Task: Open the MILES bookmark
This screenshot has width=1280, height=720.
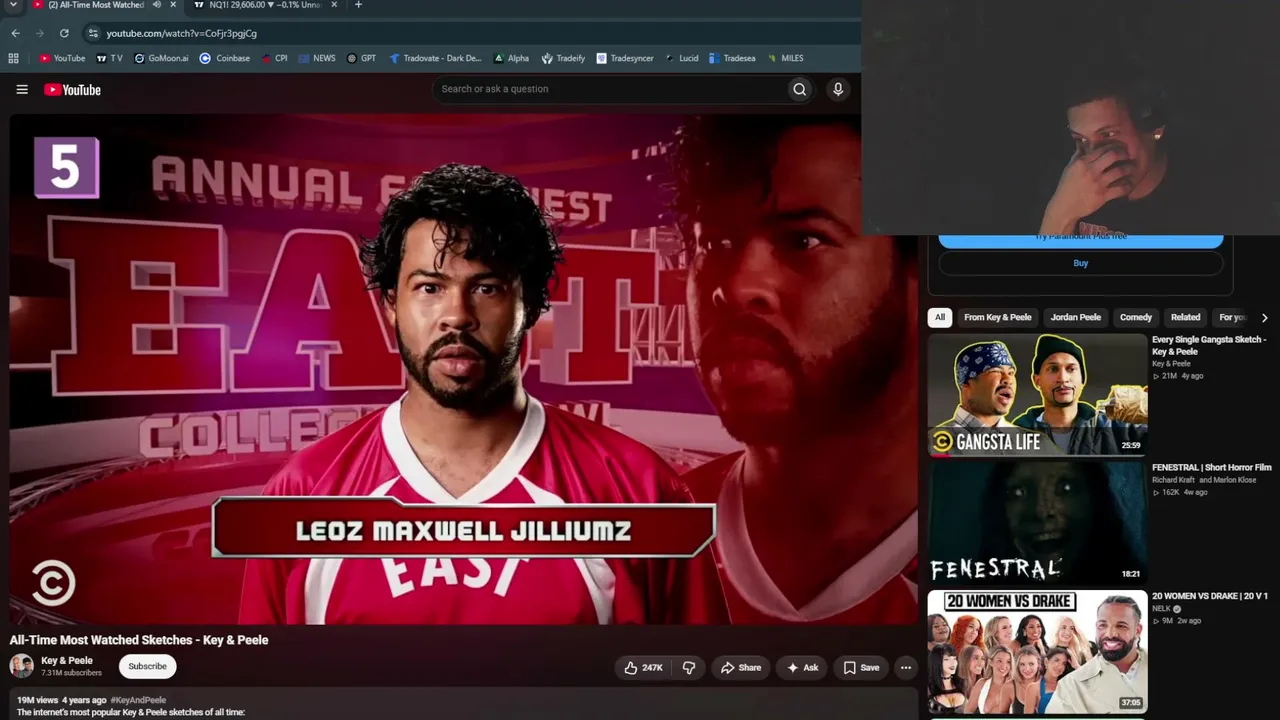Action: [786, 58]
